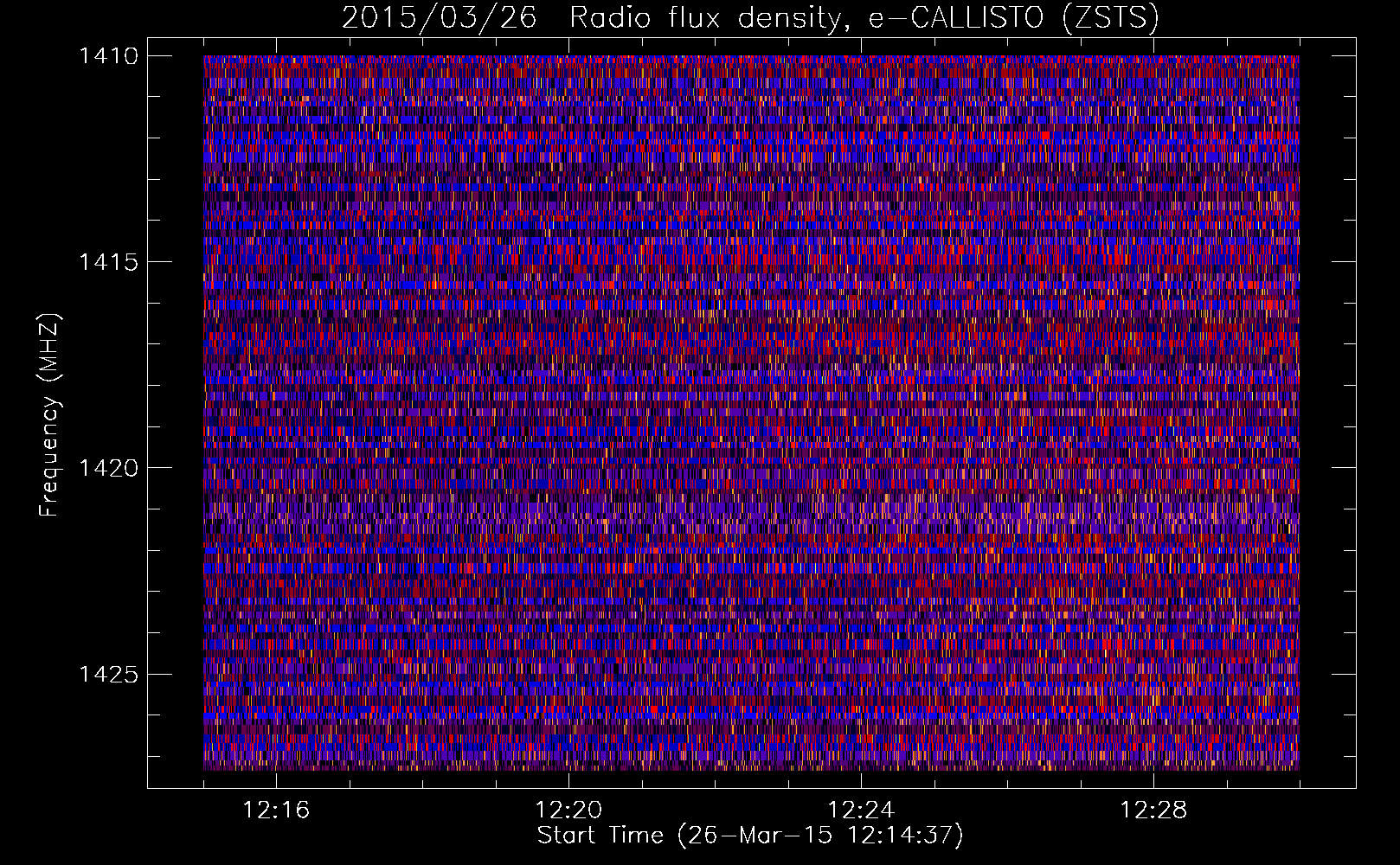Click the 12:28 time tick label
The image size is (1400, 865).
[x=1153, y=811]
